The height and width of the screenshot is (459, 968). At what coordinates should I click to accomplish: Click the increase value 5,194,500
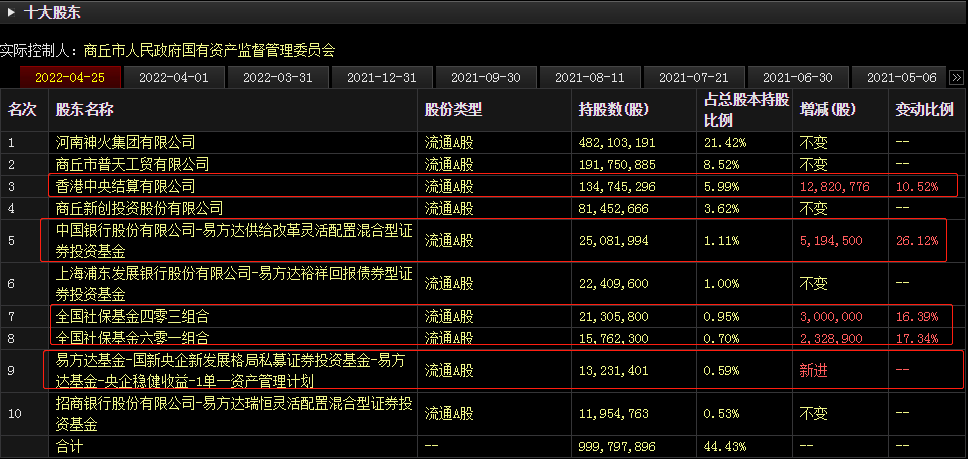831,241
